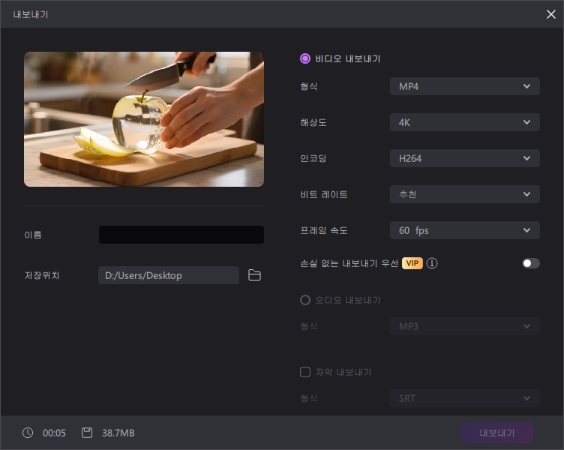This screenshot has width=564, height=450.
Task: Open the H264 encoding dropdown
Action: tap(465, 158)
